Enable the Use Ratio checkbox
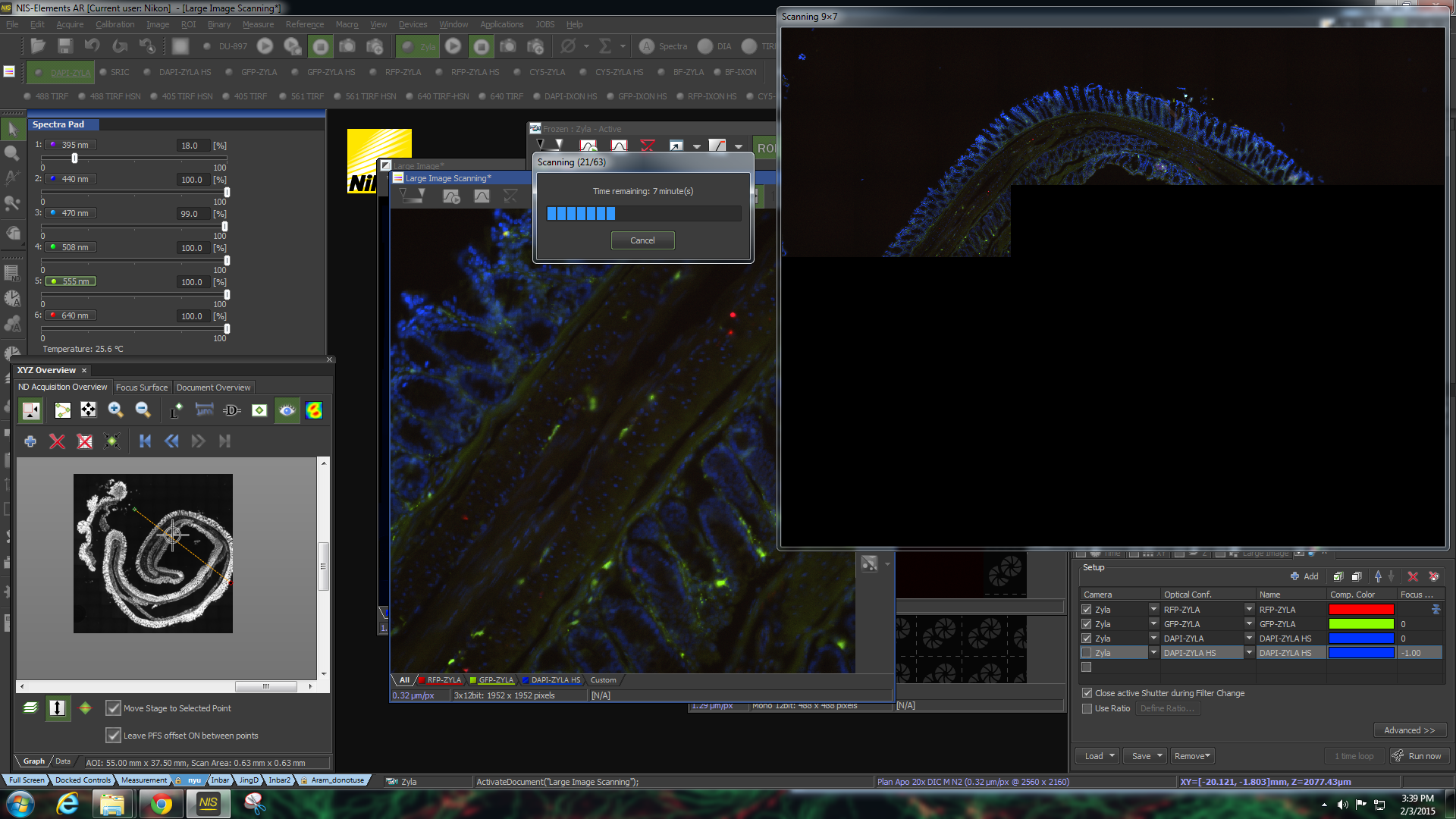Viewport: 1456px width, 819px height. (x=1087, y=708)
